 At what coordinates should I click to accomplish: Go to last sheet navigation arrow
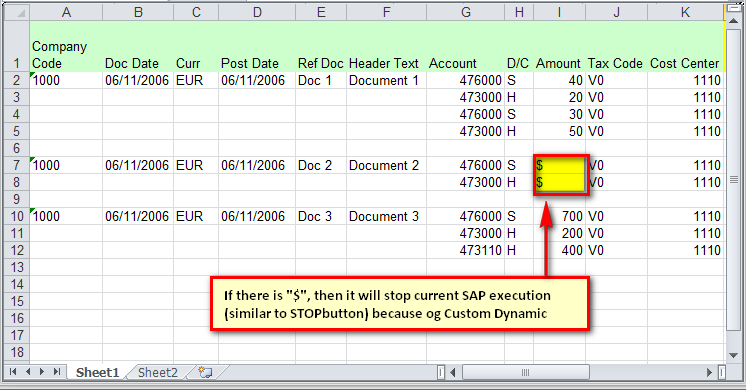[57, 372]
